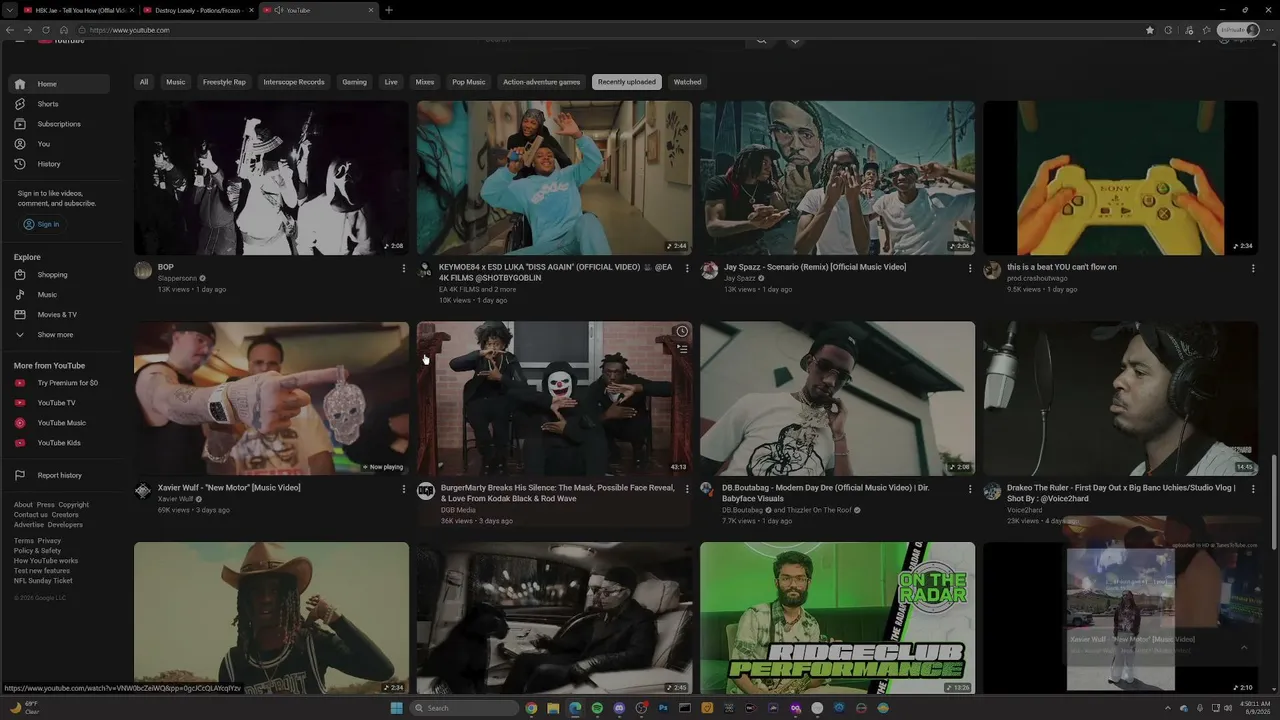Open the History sidebar icon
1280x720 pixels.
[x=20, y=164]
